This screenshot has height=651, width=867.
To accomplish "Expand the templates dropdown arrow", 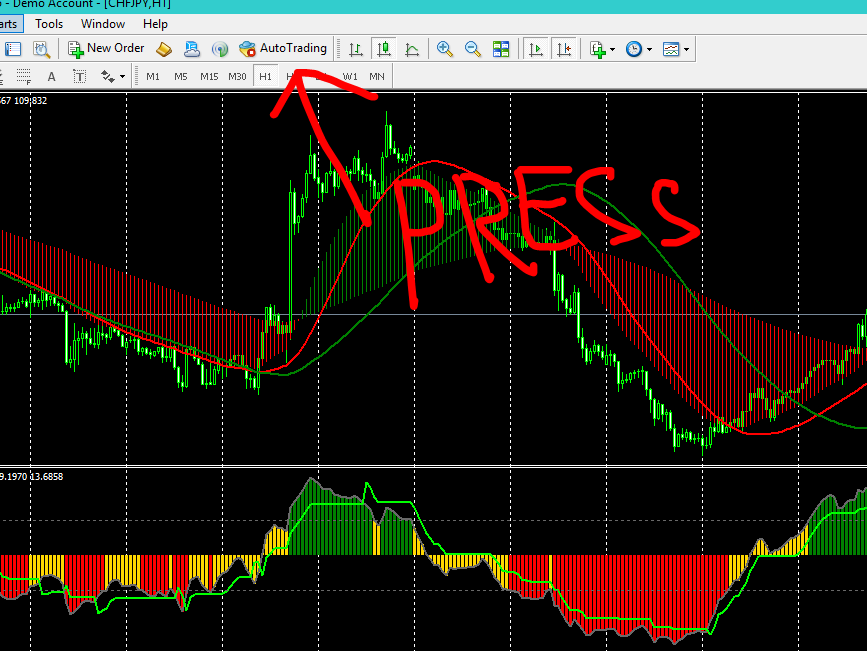I will click(686, 49).
